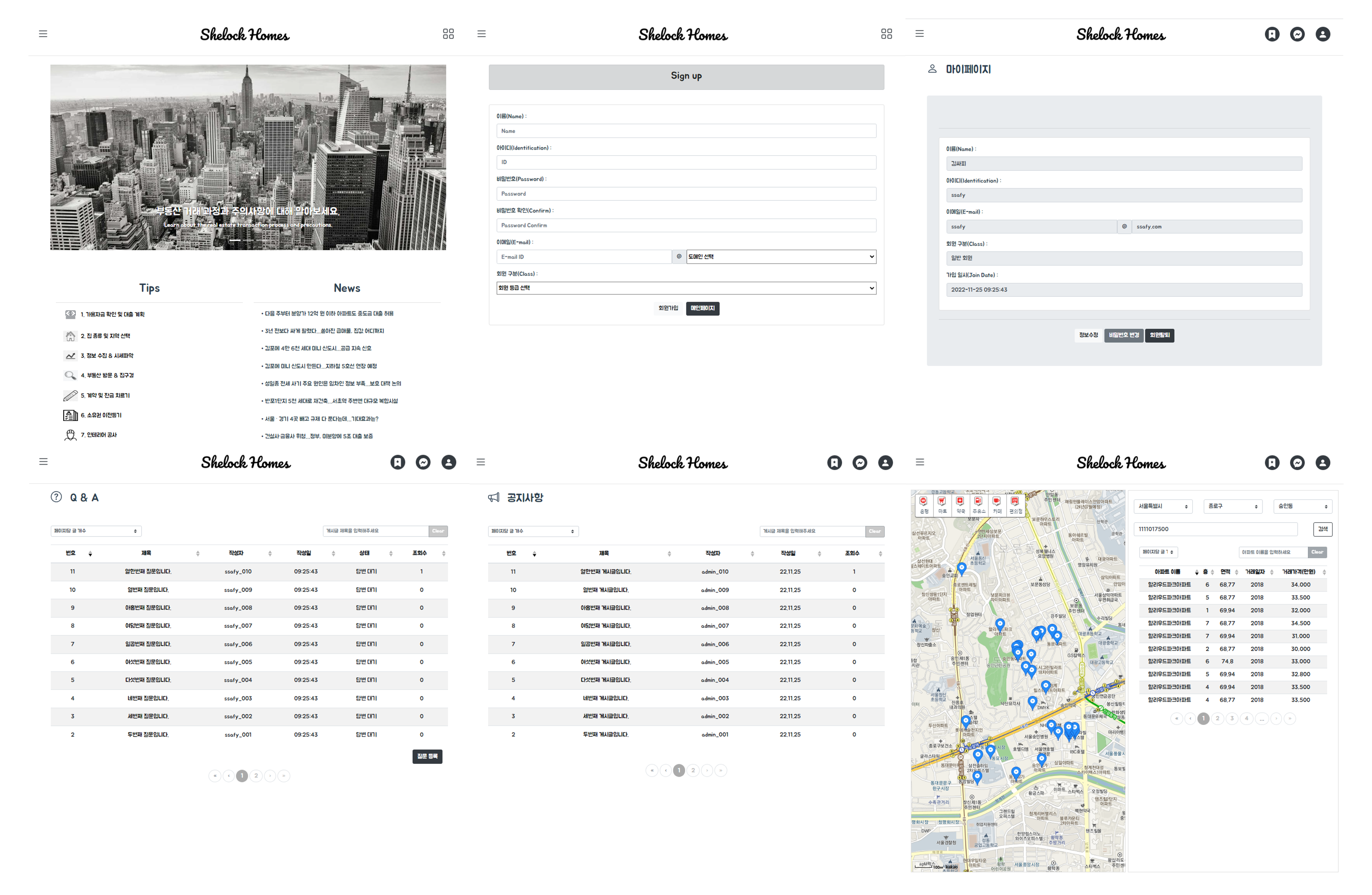The width and height of the screenshot is (1372, 895).
Task: Click the 주유소 gas station map icon
Action: click(978, 504)
